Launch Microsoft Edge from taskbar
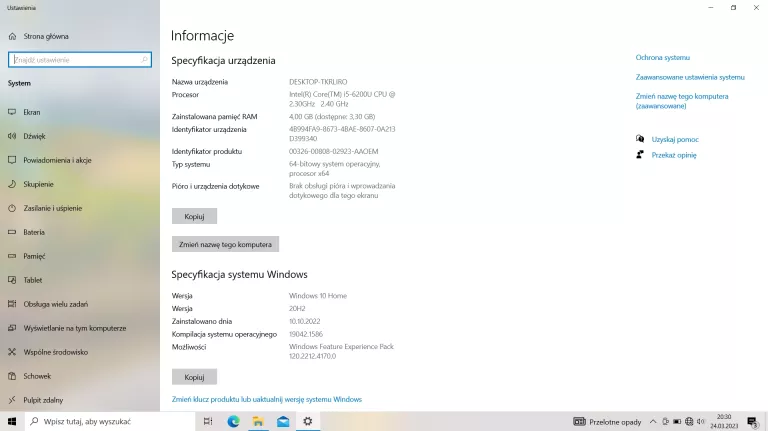The height and width of the screenshot is (431, 768). pos(233,421)
